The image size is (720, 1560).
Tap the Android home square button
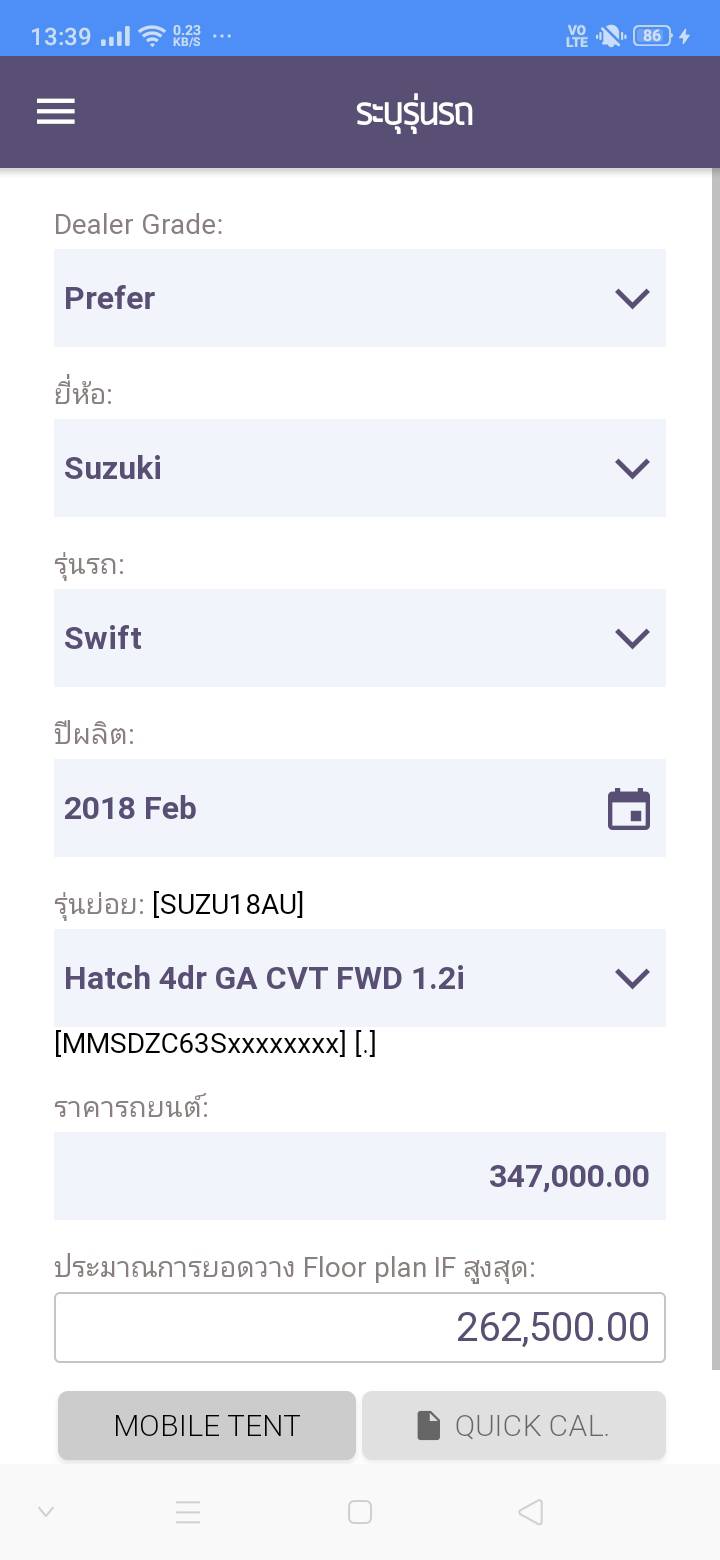pos(360,1512)
